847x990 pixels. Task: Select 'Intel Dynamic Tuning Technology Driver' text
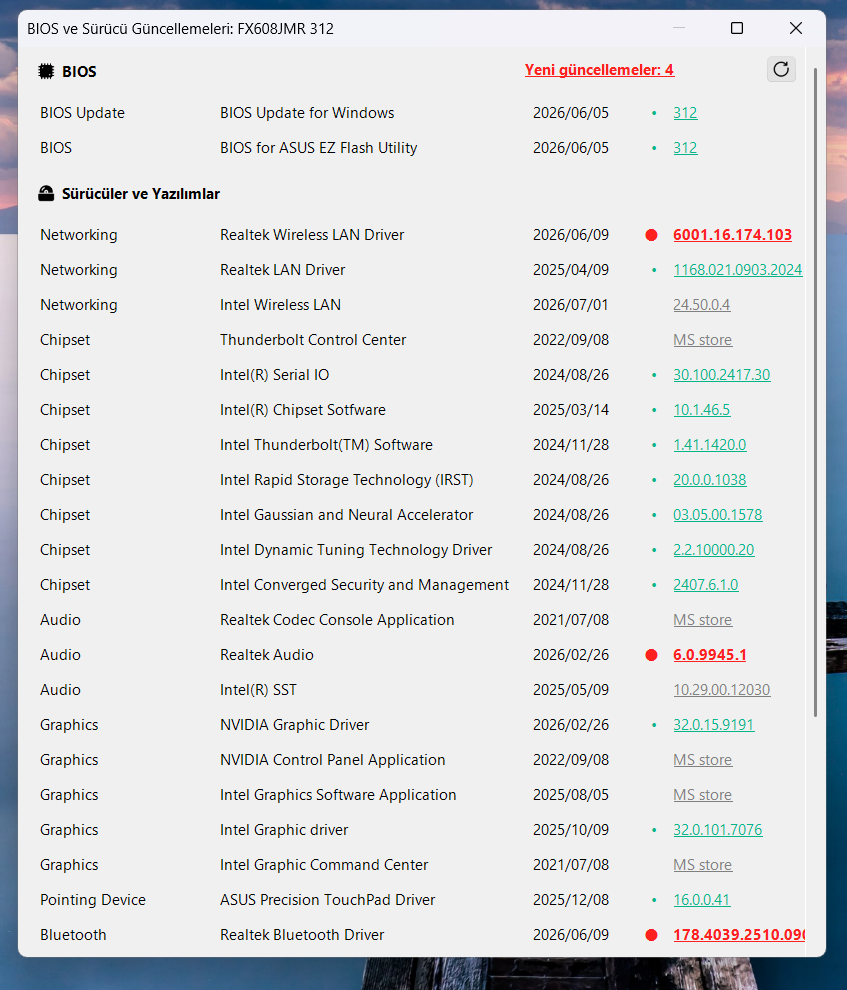355,550
